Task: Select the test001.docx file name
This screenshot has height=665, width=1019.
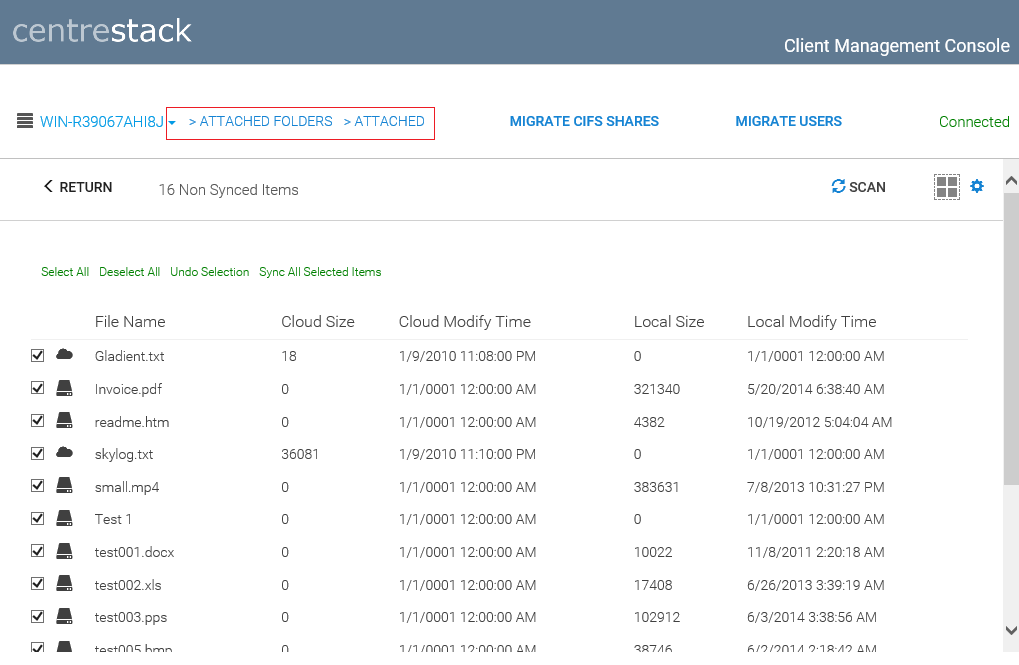Action: (x=135, y=552)
